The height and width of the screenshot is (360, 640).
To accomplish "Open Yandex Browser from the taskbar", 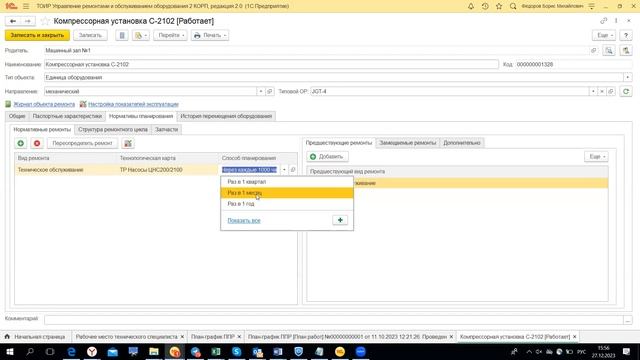I will pos(92,351).
